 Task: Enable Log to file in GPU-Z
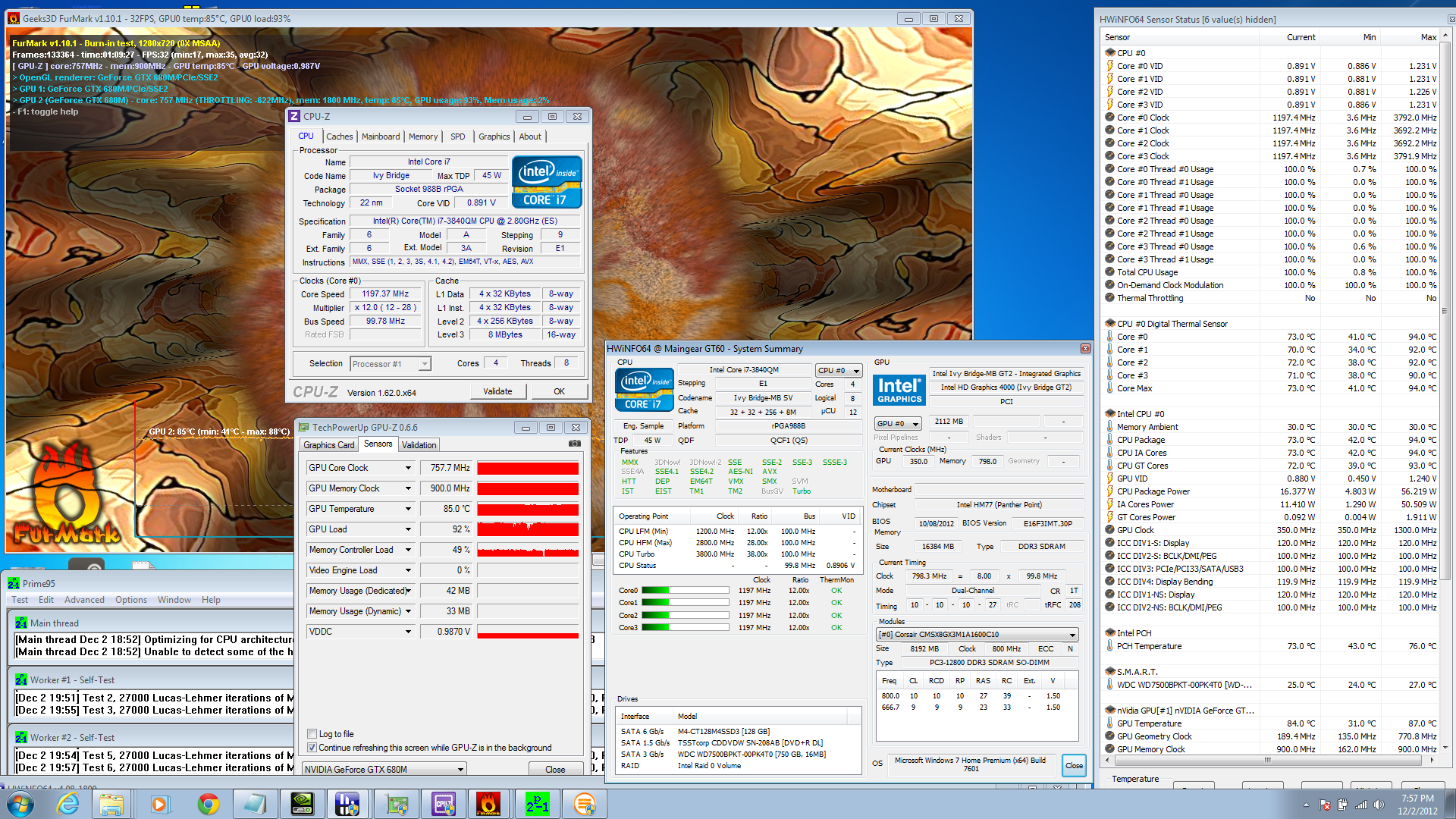pos(312,733)
